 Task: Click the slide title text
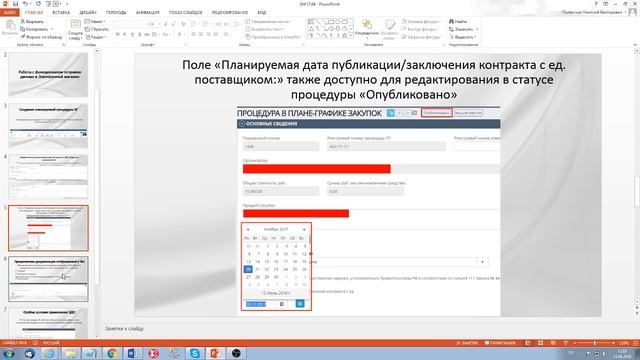tap(374, 80)
